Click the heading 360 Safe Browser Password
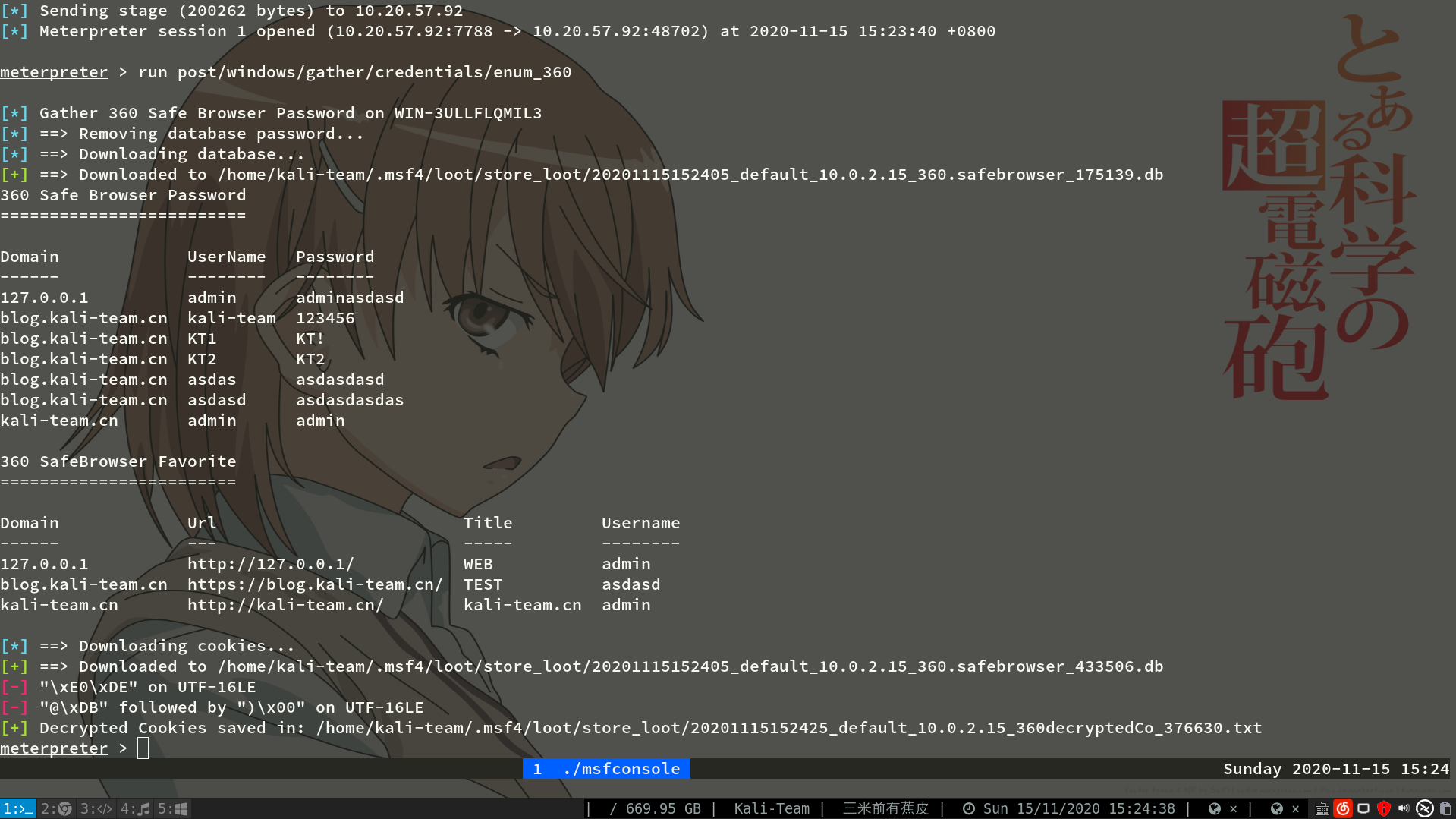Image resolution: width=1456 pixels, height=819 pixels. tap(123, 195)
